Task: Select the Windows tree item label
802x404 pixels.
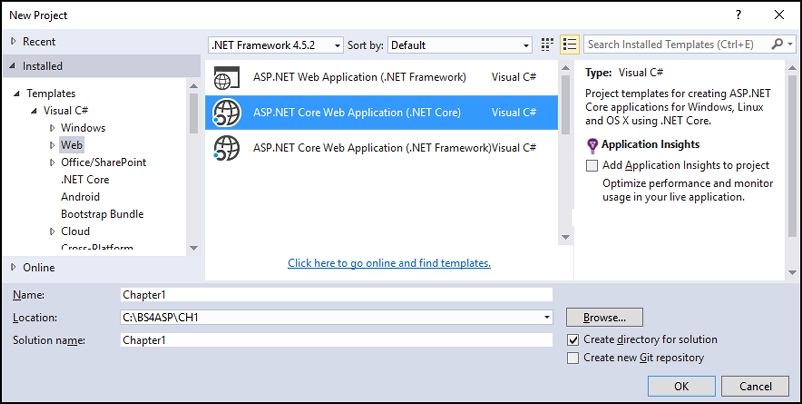Action: click(83, 128)
